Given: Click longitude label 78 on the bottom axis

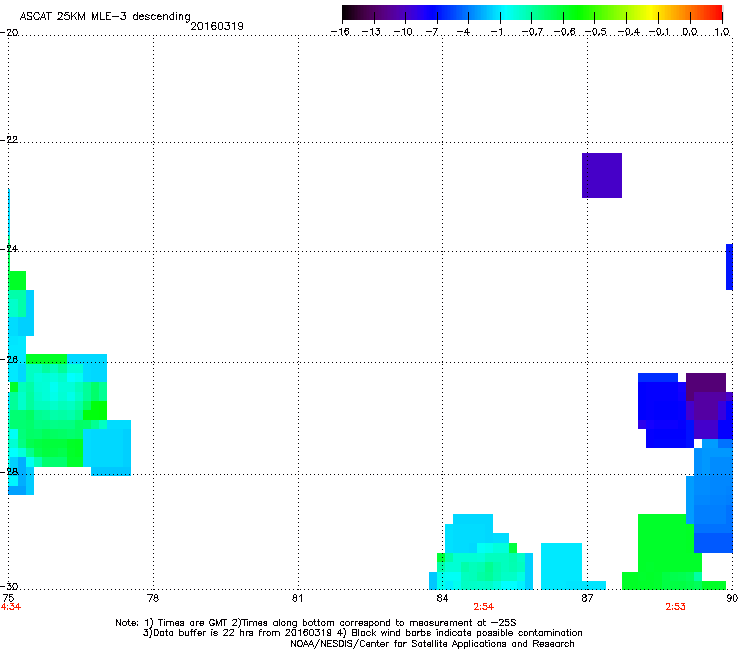Looking at the screenshot, I should pyautogui.click(x=153, y=598).
